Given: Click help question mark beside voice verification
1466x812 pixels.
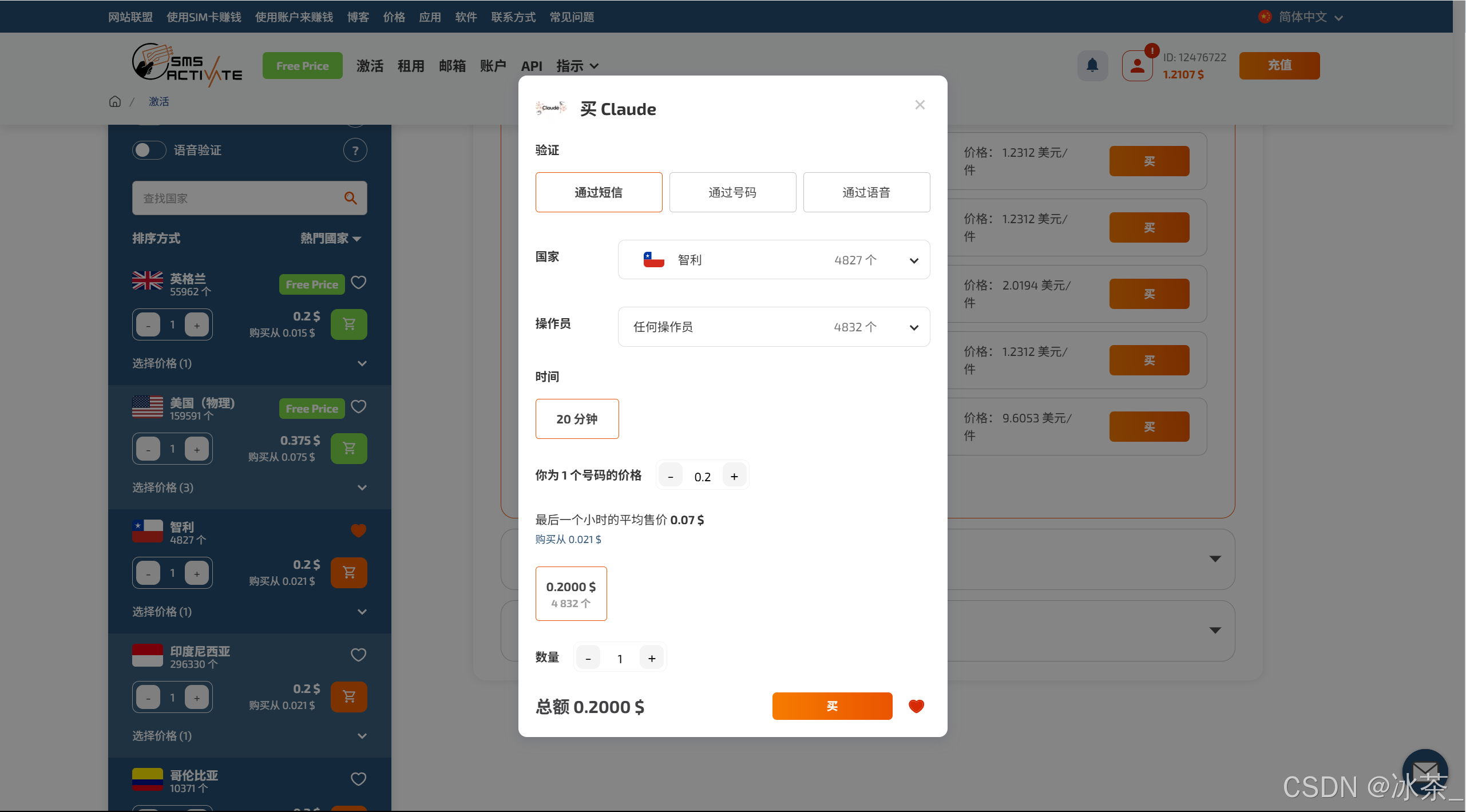Looking at the screenshot, I should (355, 150).
